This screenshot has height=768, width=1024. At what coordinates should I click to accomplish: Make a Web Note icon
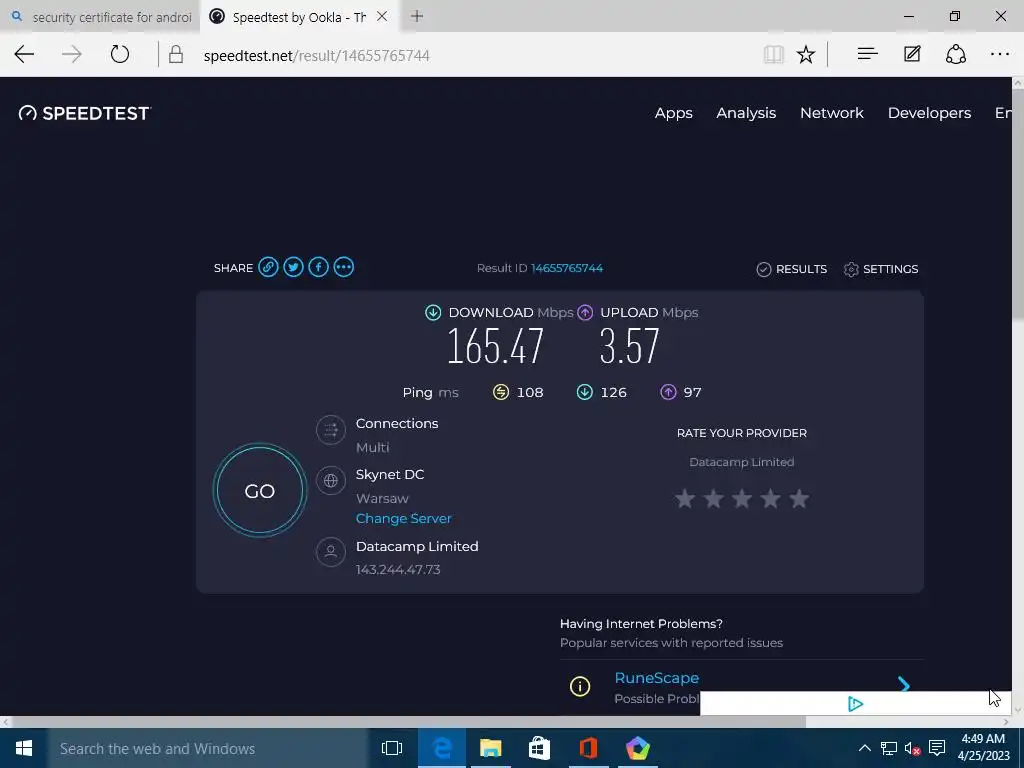912,54
